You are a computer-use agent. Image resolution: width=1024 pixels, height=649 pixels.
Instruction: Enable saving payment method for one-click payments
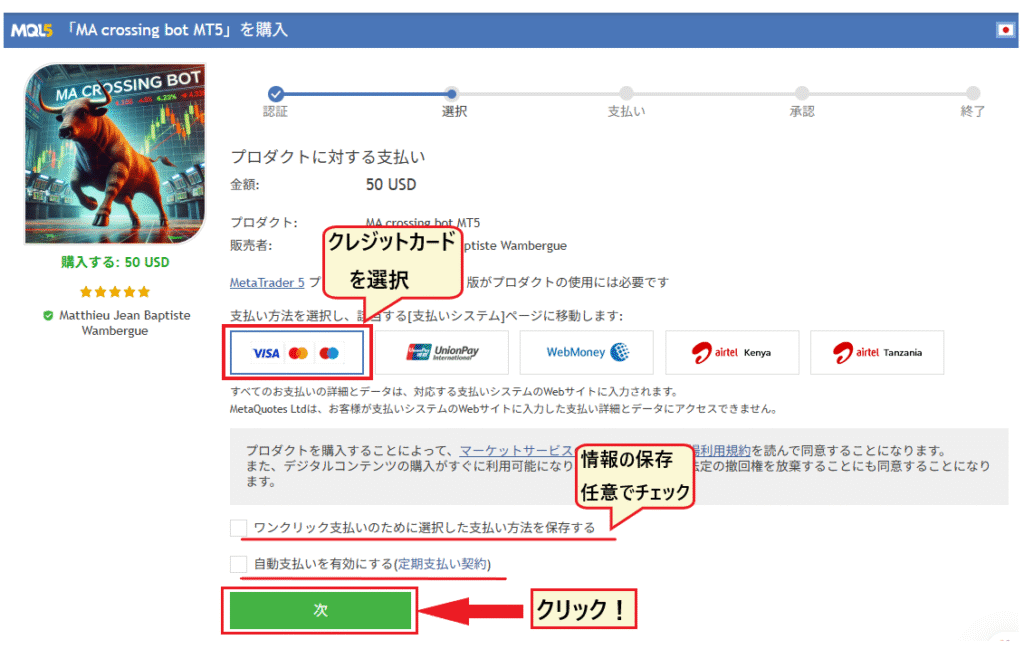click(238, 528)
